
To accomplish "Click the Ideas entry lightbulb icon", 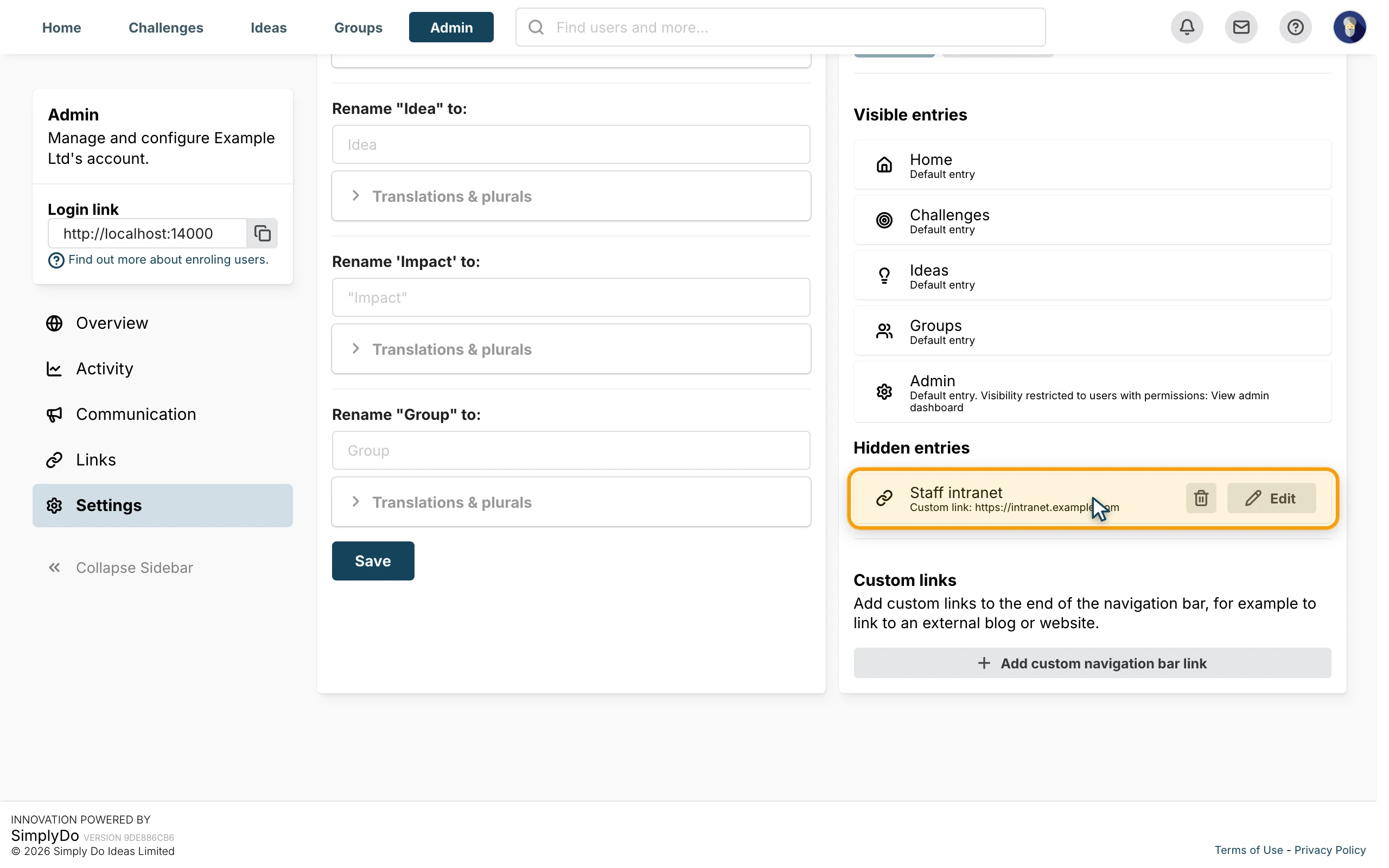I will [884, 276].
